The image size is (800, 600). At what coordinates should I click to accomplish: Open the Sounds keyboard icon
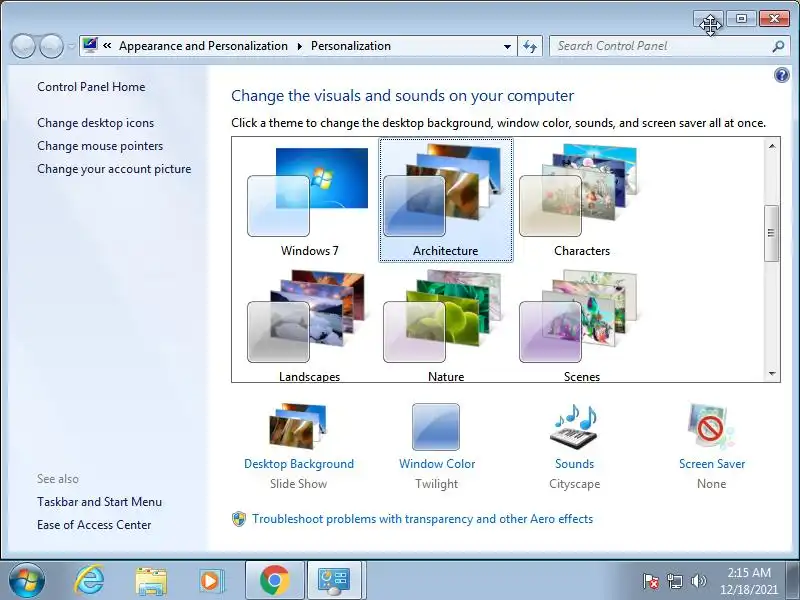pyautogui.click(x=574, y=426)
